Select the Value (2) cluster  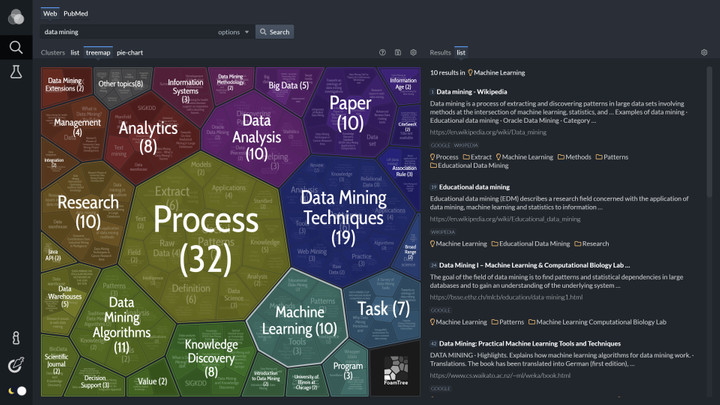point(152,381)
